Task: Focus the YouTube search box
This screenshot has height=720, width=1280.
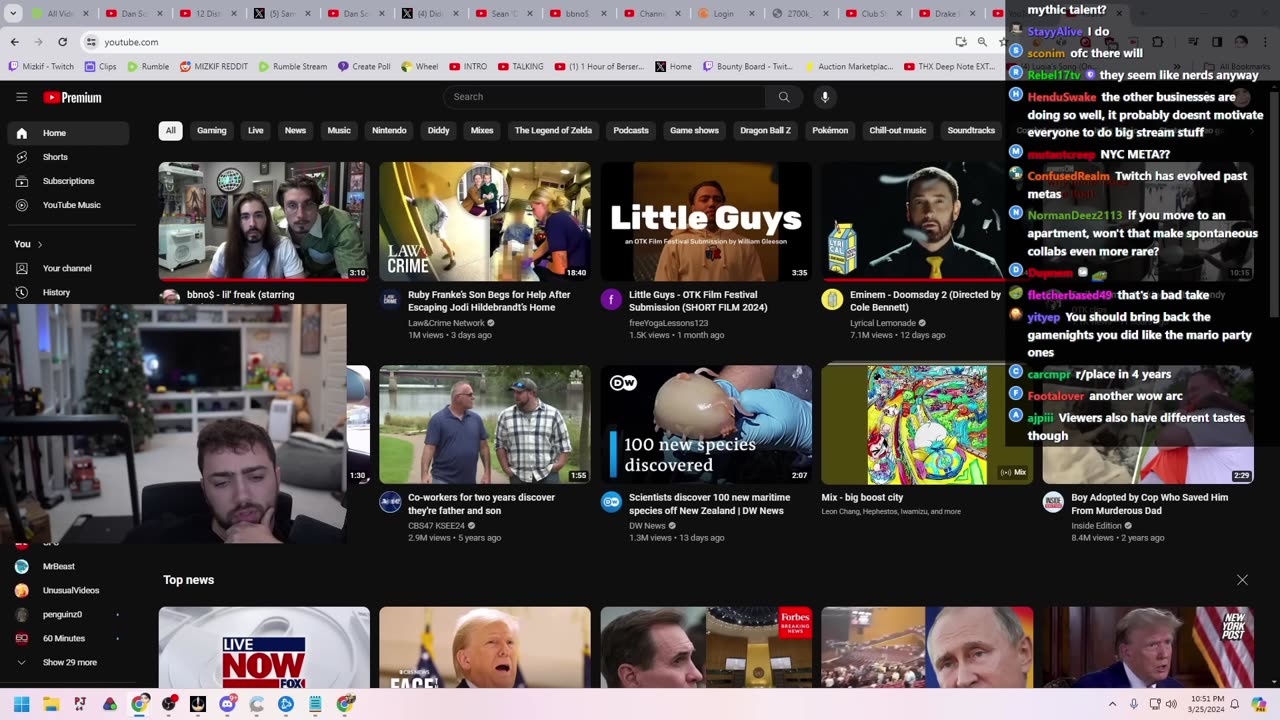Action: [605, 97]
